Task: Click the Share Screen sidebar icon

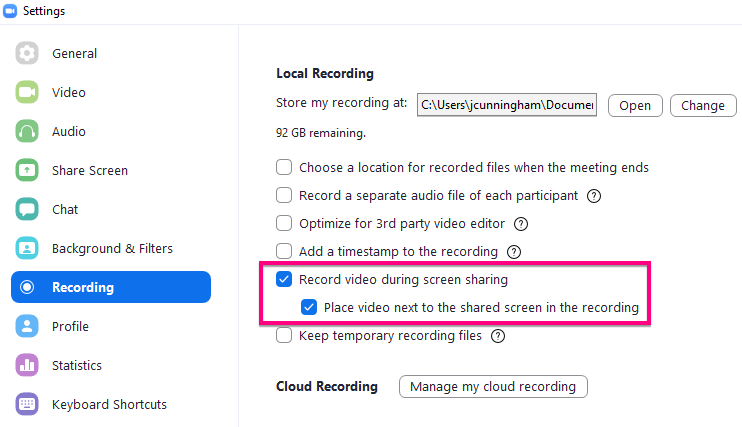Action: [27, 171]
